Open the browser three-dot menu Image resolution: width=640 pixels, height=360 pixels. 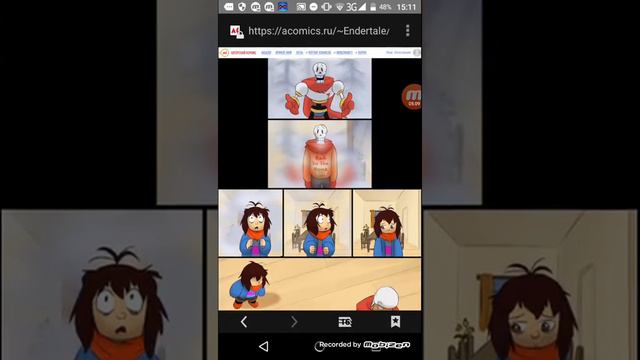[407, 31]
